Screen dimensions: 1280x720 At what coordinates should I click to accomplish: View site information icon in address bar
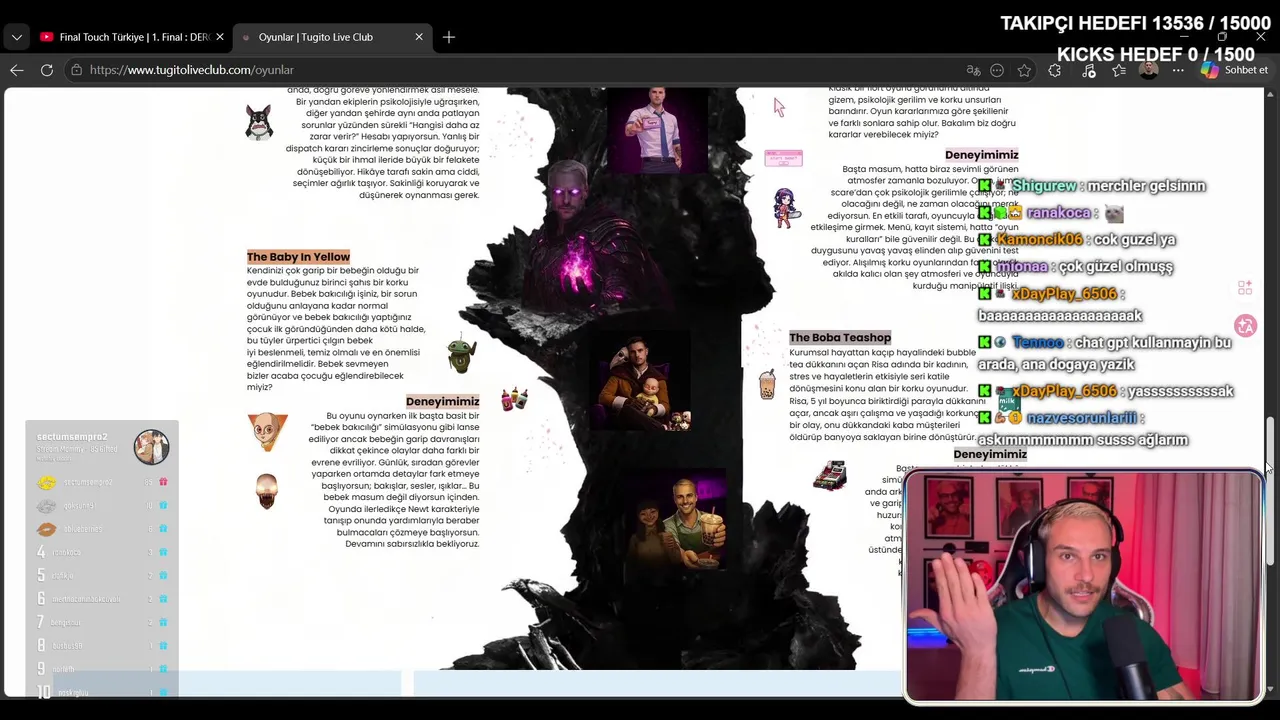tap(76, 70)
